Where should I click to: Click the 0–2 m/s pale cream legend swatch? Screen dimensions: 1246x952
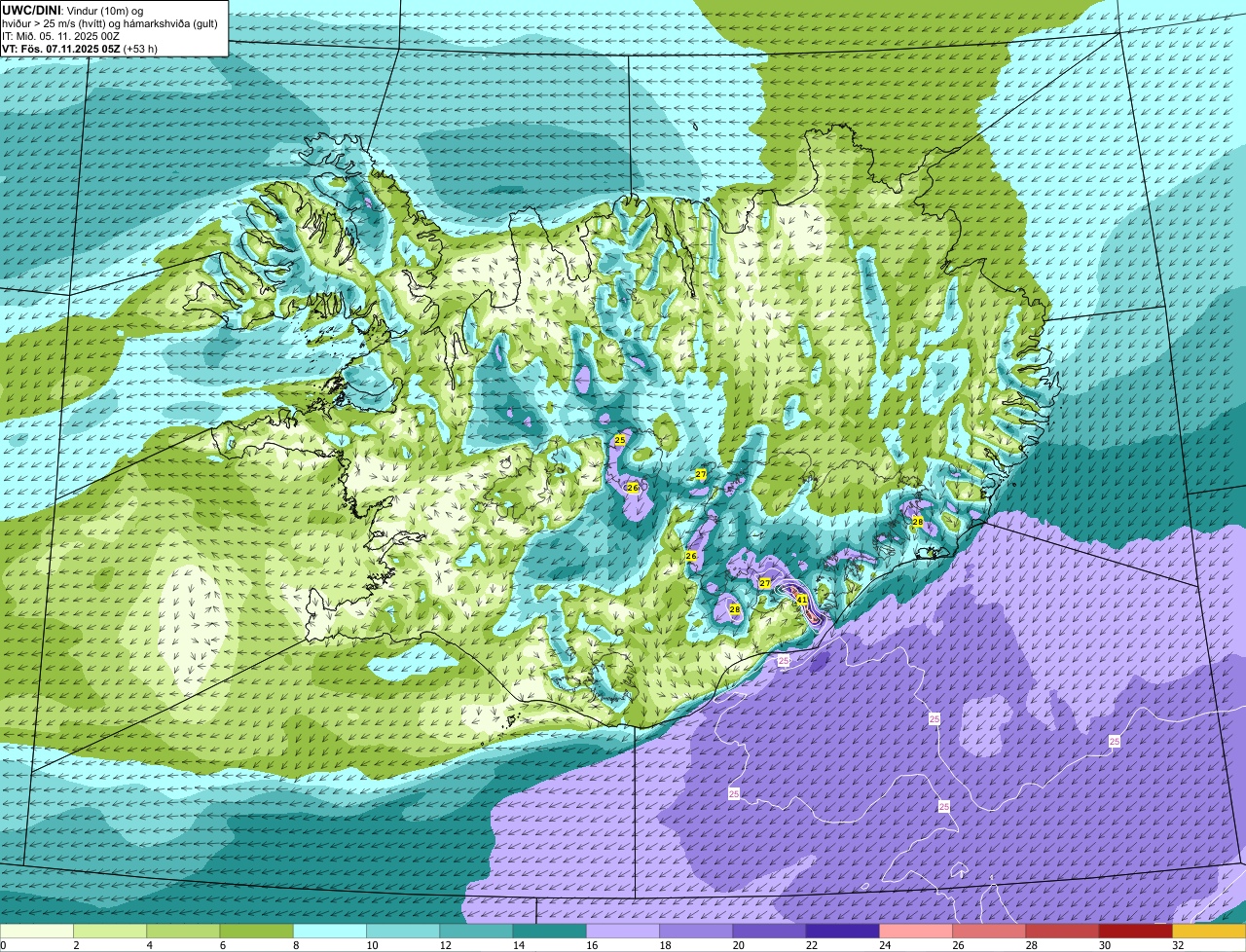[x=37, y=932]
